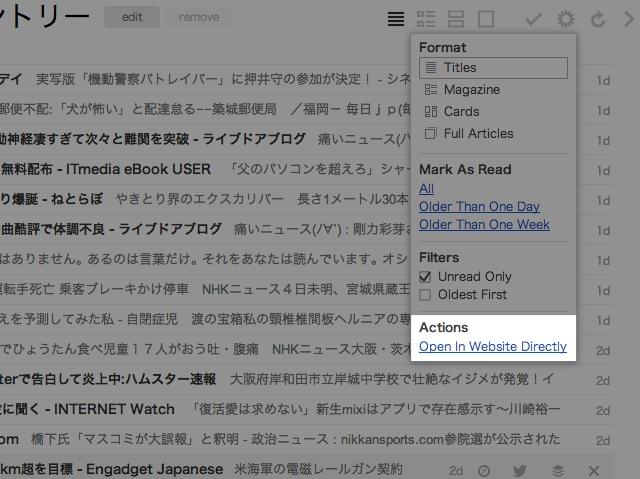640x479 pixels.
Task: Open the INTERNET Watch article row
Action: tap(306, 409)
